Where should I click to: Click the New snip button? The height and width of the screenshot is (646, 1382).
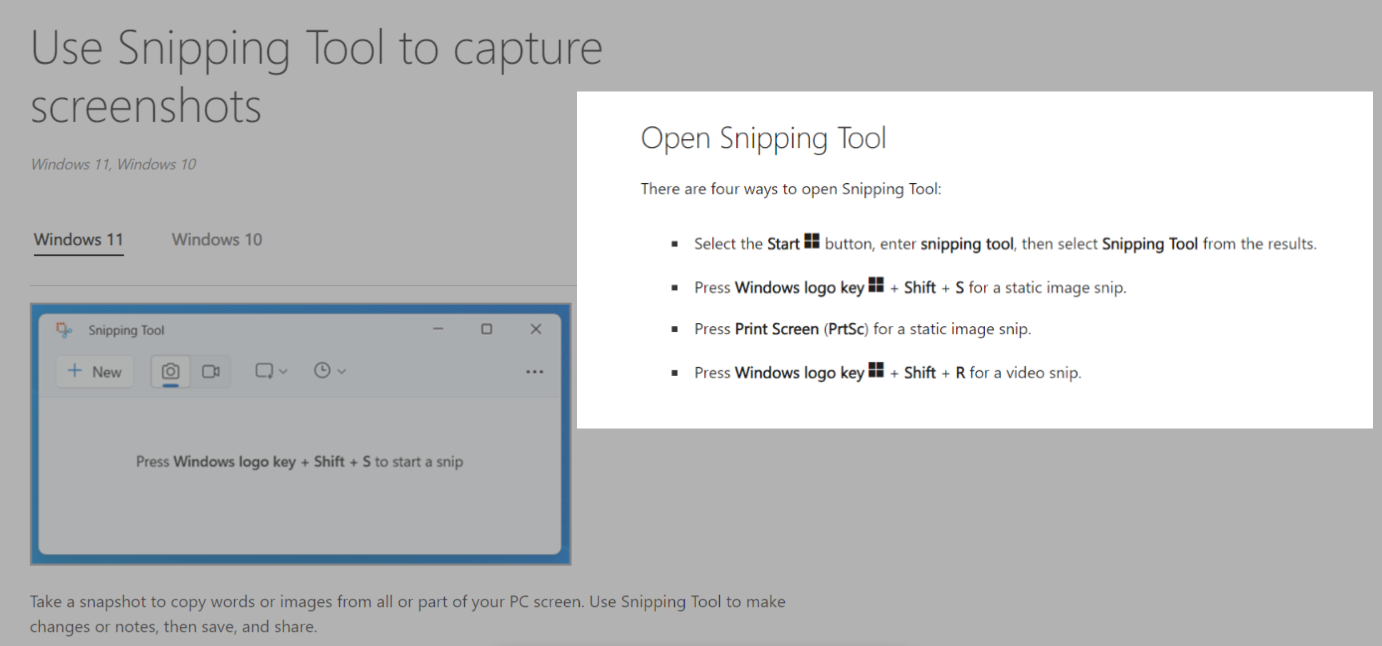[95, 372]
